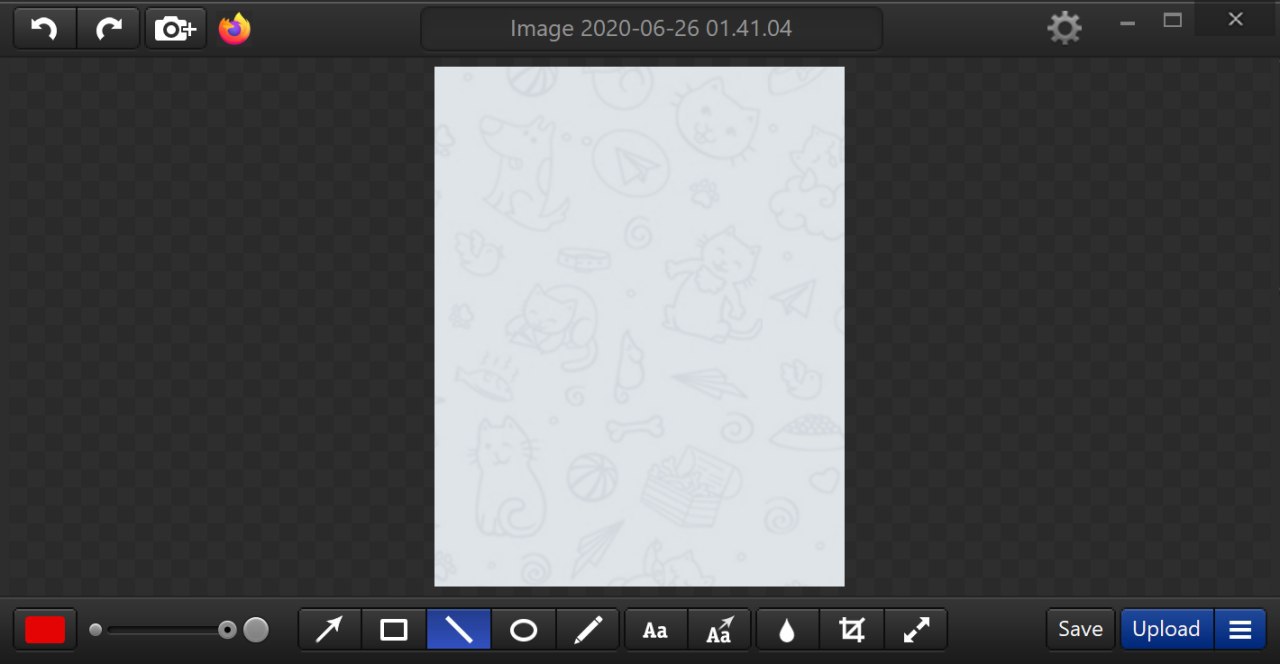Edit the image title field

(651, 29)
